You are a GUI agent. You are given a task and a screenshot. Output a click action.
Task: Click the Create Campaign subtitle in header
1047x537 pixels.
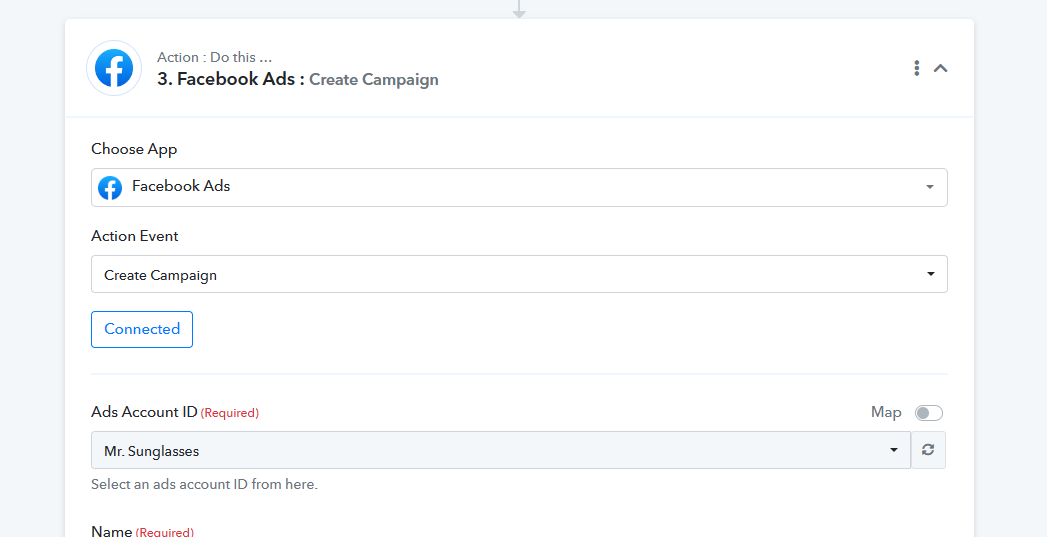374,79
